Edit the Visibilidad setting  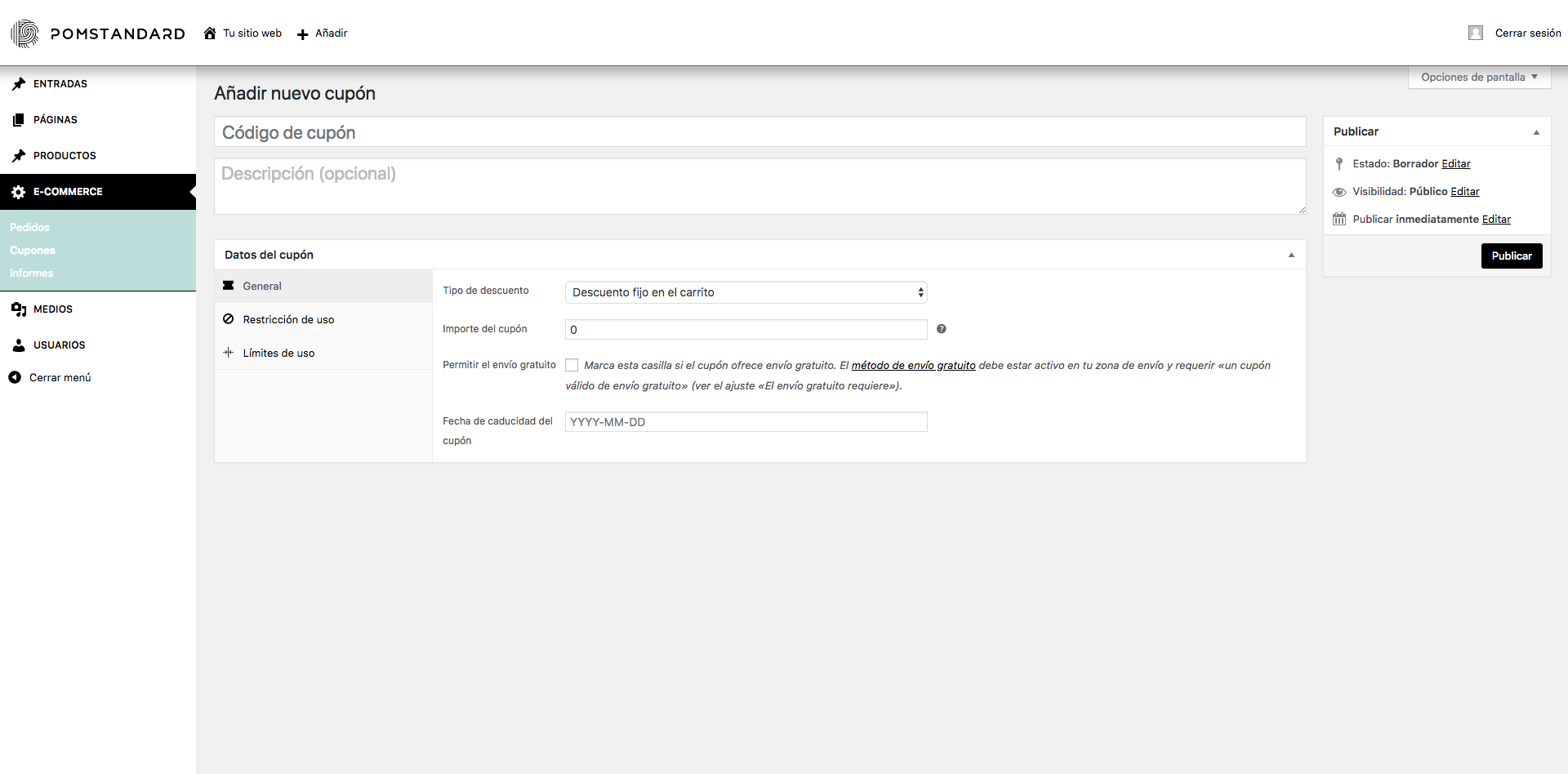click(x=1464, y=192)
